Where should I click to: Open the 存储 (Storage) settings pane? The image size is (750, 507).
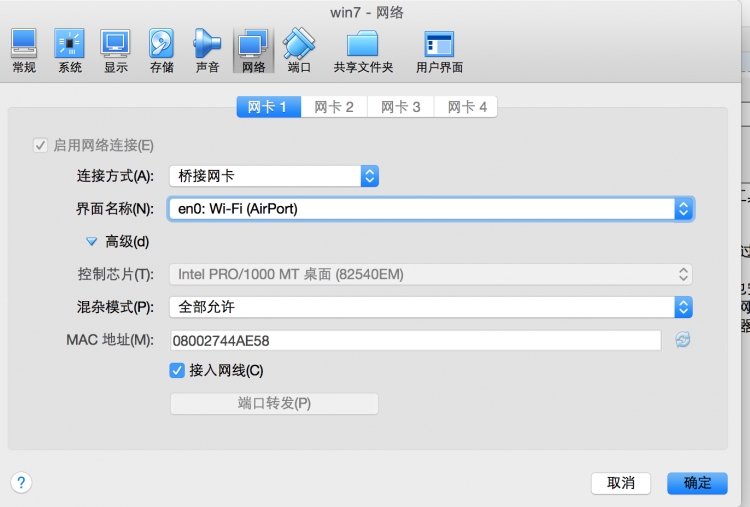162,51
